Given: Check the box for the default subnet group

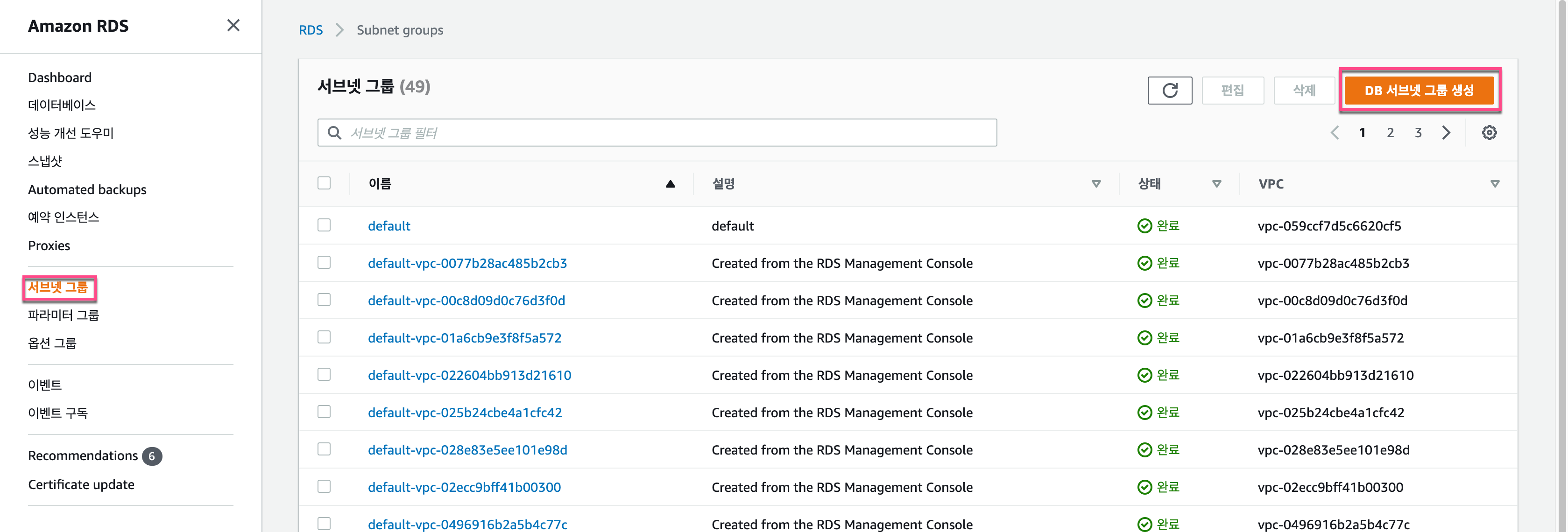Looking at the screenshot, I should 324,225.
